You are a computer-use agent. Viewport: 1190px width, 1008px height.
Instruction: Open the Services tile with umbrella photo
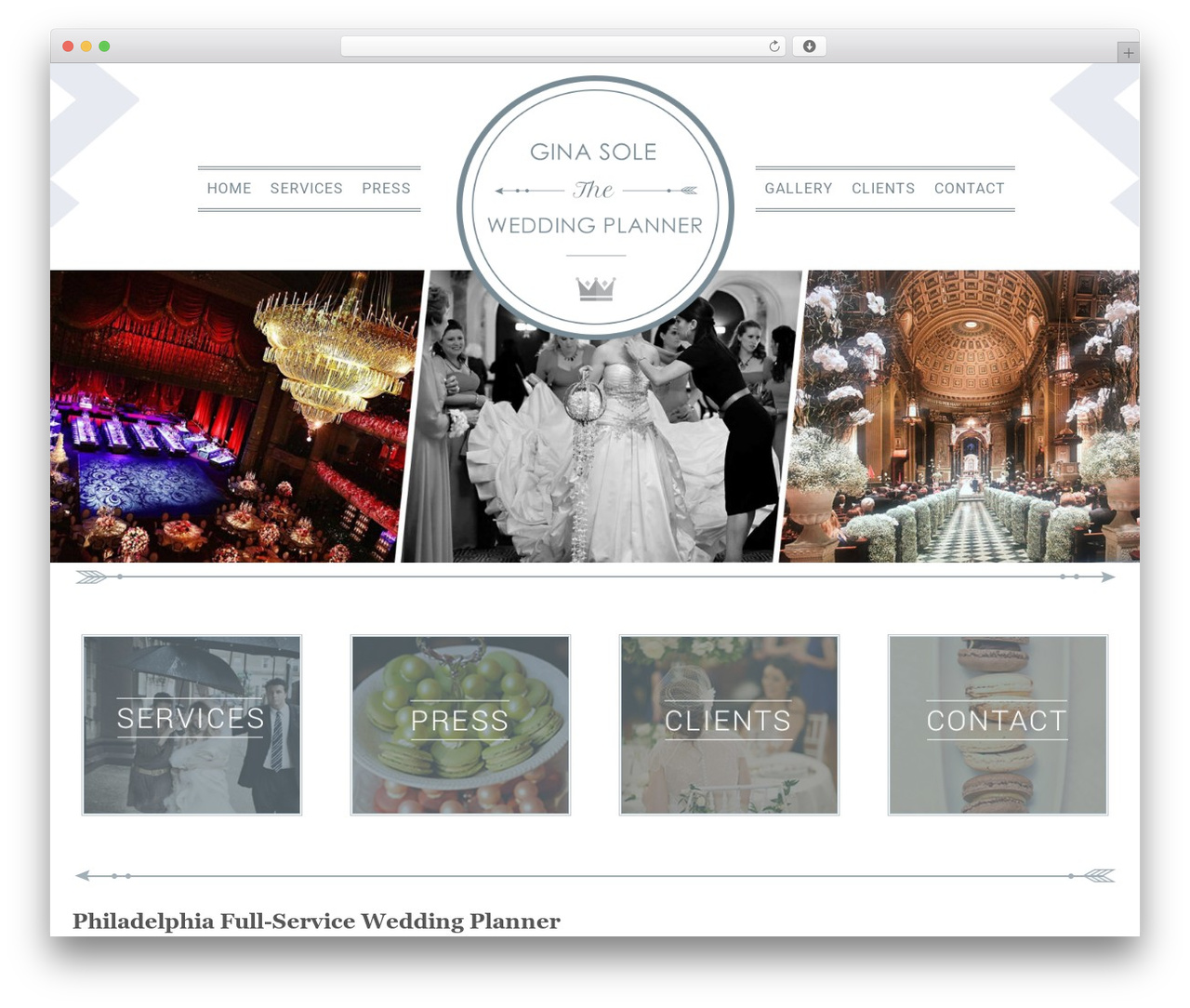192,724
